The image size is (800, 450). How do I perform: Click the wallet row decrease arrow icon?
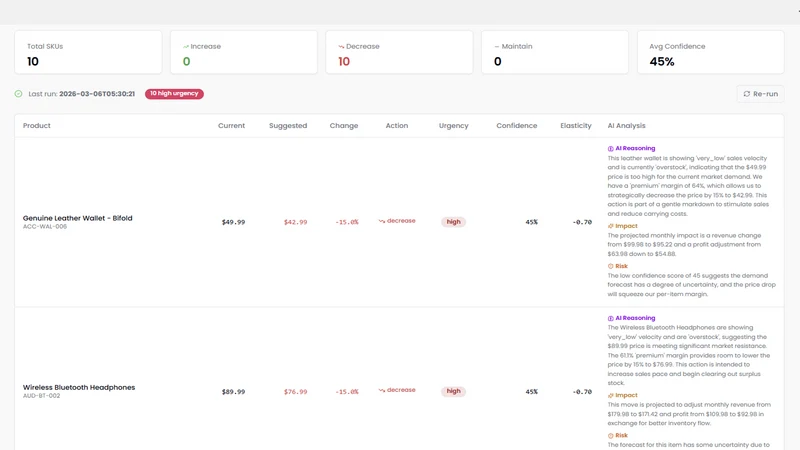coord(382,221)
